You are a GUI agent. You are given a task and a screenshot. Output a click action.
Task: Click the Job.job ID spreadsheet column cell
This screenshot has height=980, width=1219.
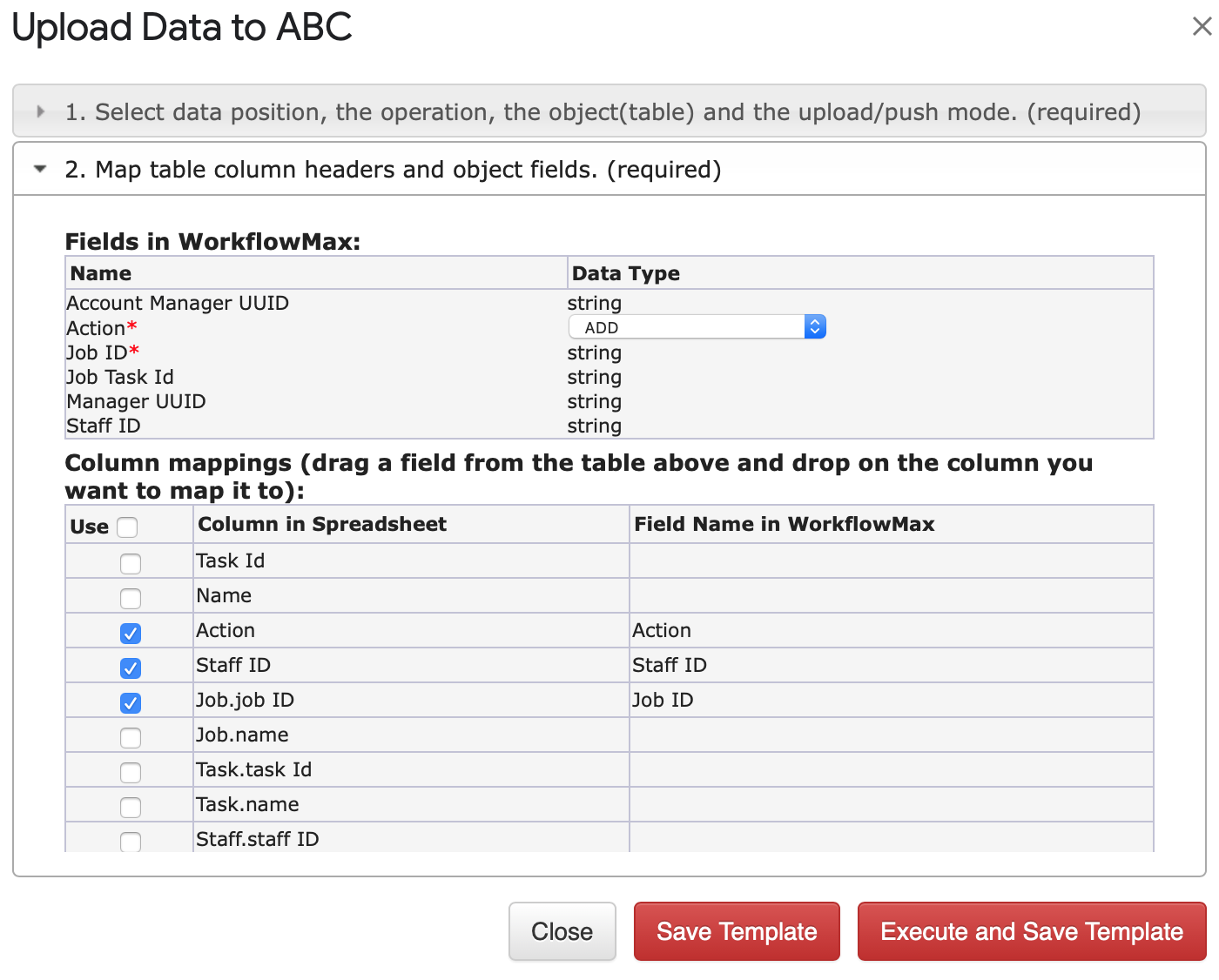(411, 700)
